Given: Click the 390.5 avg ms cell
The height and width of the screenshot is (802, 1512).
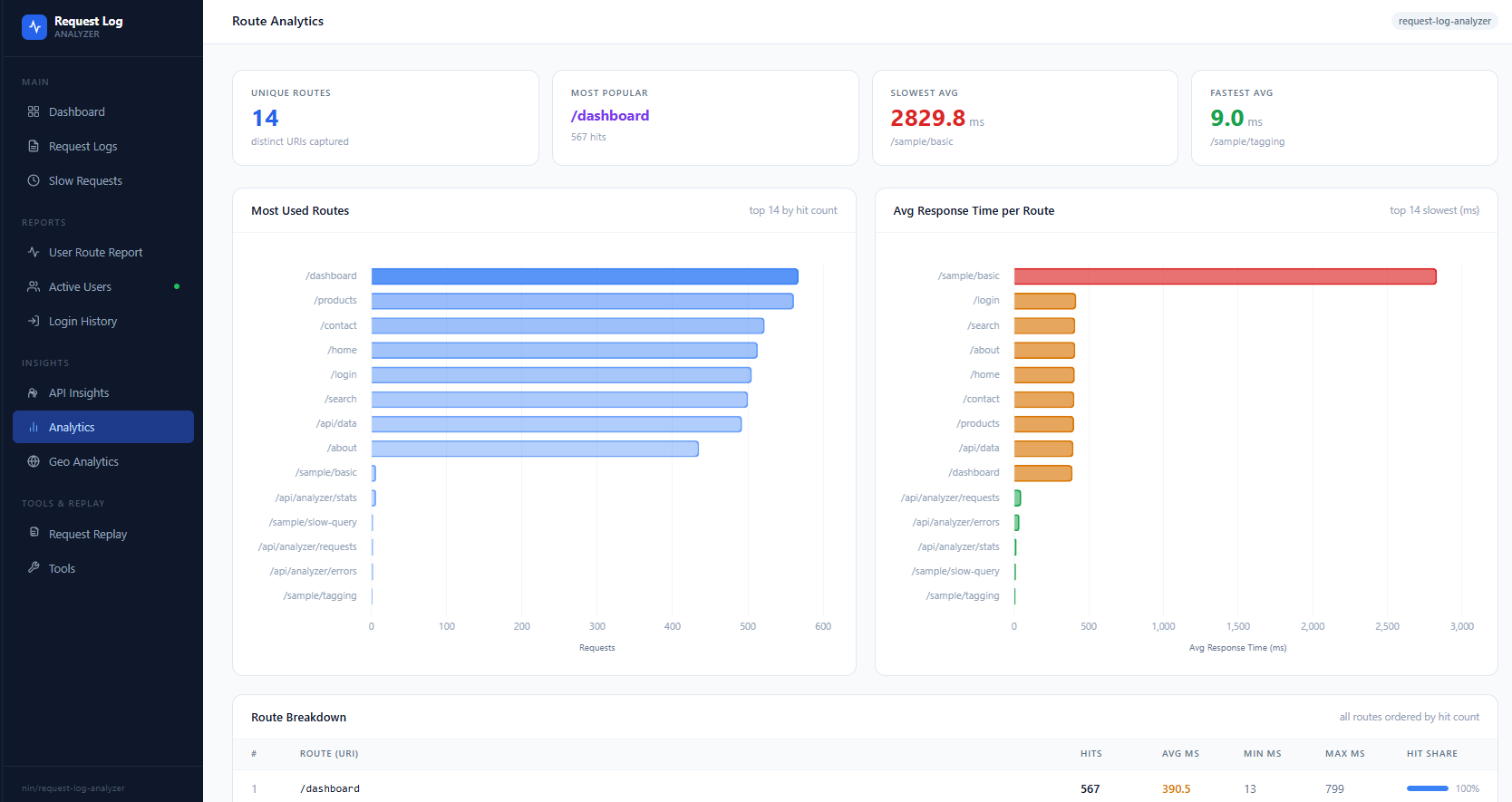Looking at the screenshot, I should [1176, 789].
